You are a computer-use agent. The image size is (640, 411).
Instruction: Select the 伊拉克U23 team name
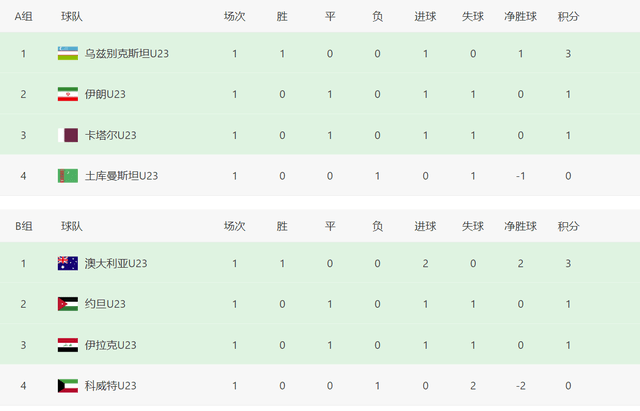pos(110,345)
